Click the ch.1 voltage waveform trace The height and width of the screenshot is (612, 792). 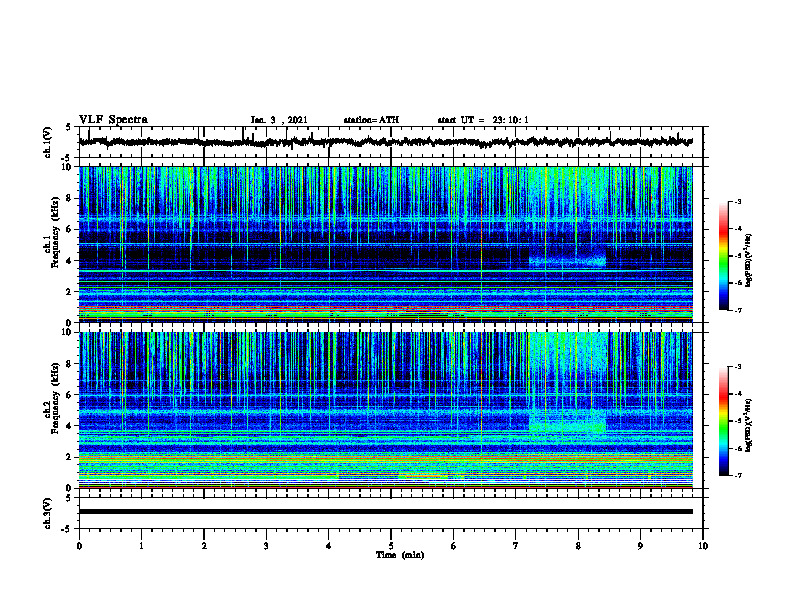(385, 142)
